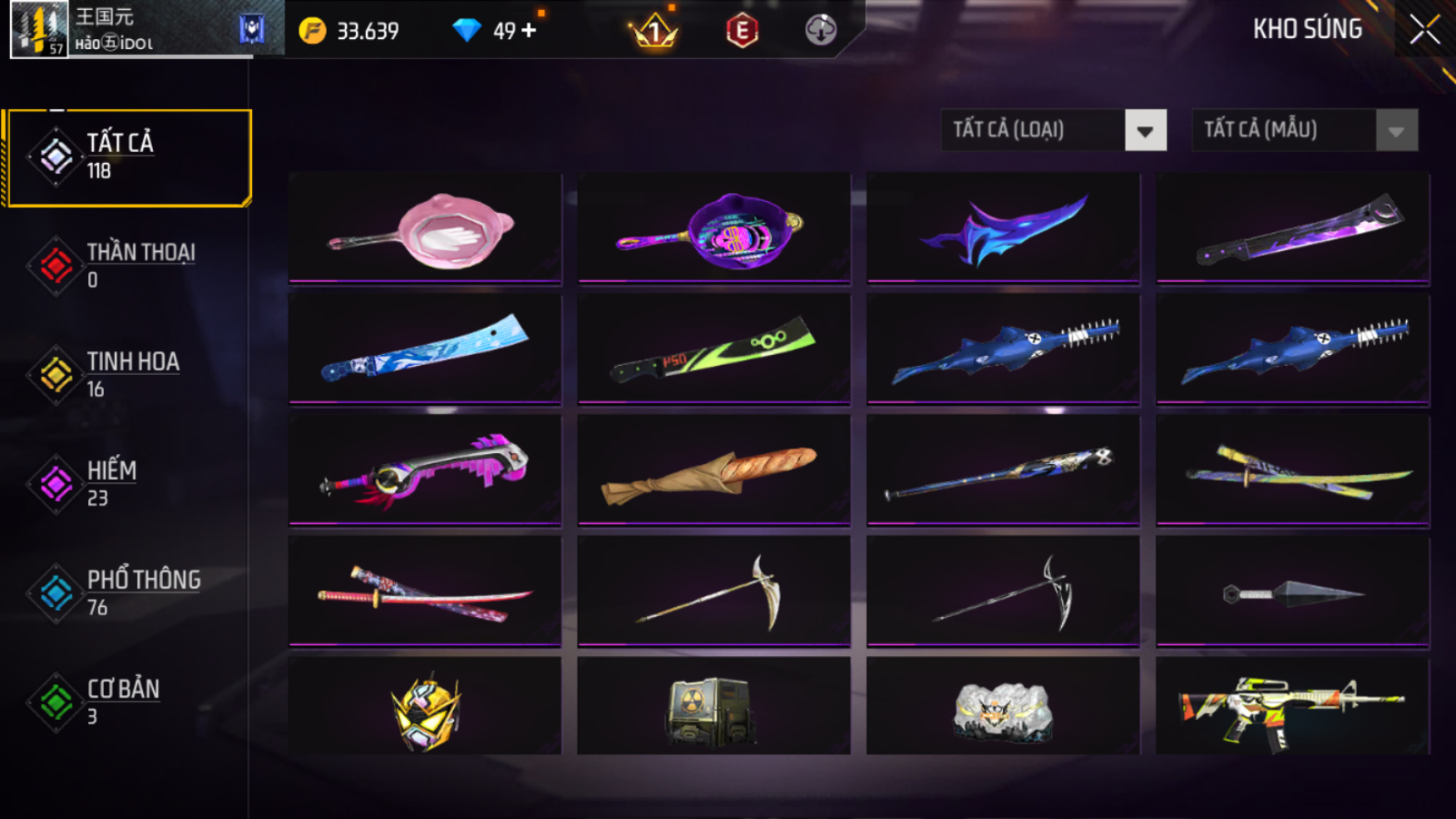
Task: Click the player avatar portrait
Action: [39, 29]
